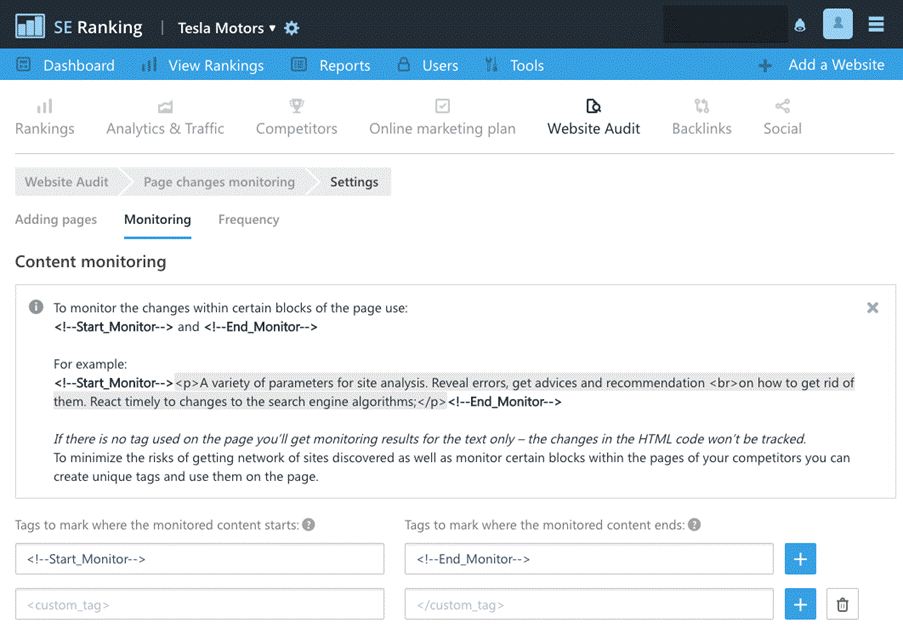This screenshot has height=629, width=903.
Task: Go to View Rankings
Action: (x=202, y=65)
